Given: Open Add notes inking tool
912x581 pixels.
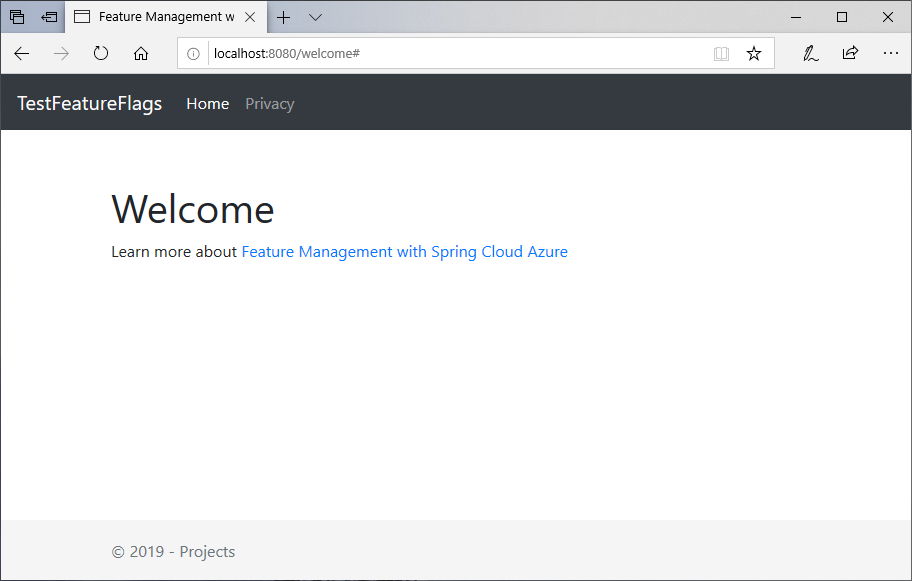Looking at the screenshot, I should [810, 53].
